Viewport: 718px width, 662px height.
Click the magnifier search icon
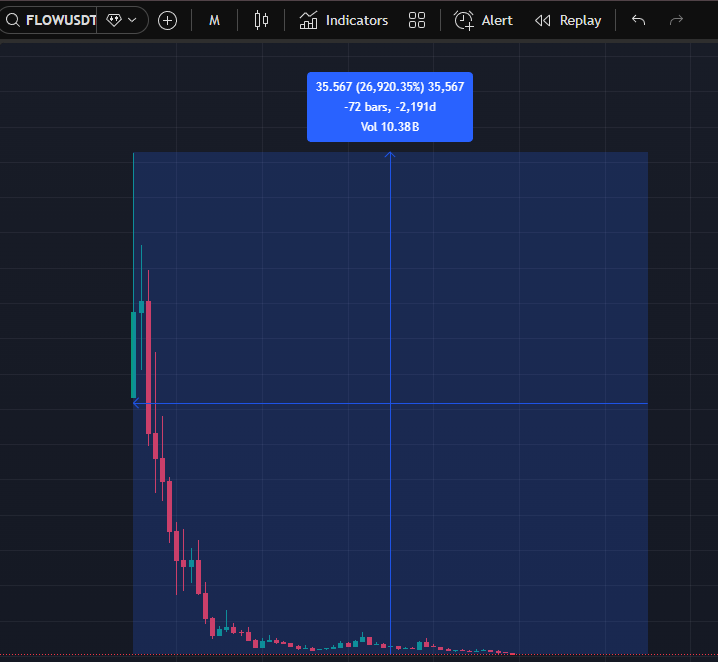pos(13,20)
